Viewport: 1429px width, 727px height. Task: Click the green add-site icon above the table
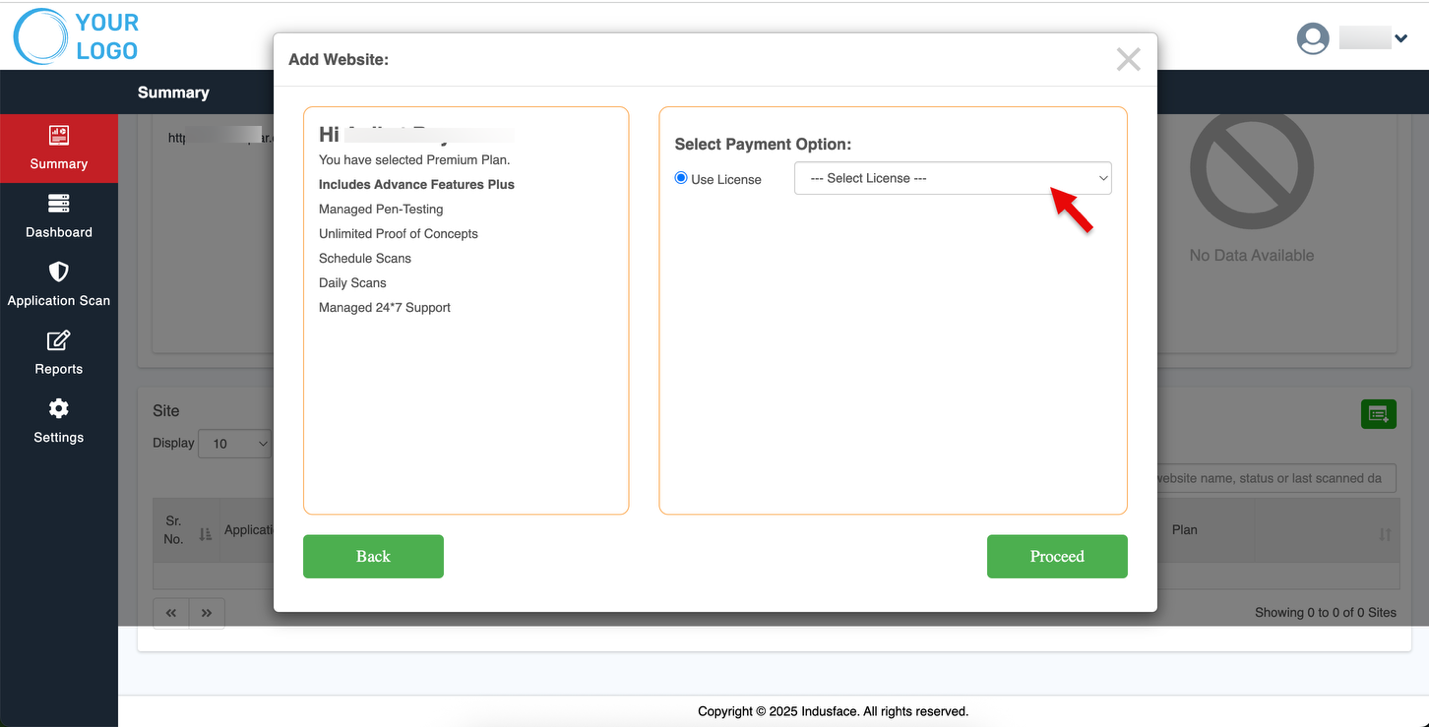(x=1378, y=414)
